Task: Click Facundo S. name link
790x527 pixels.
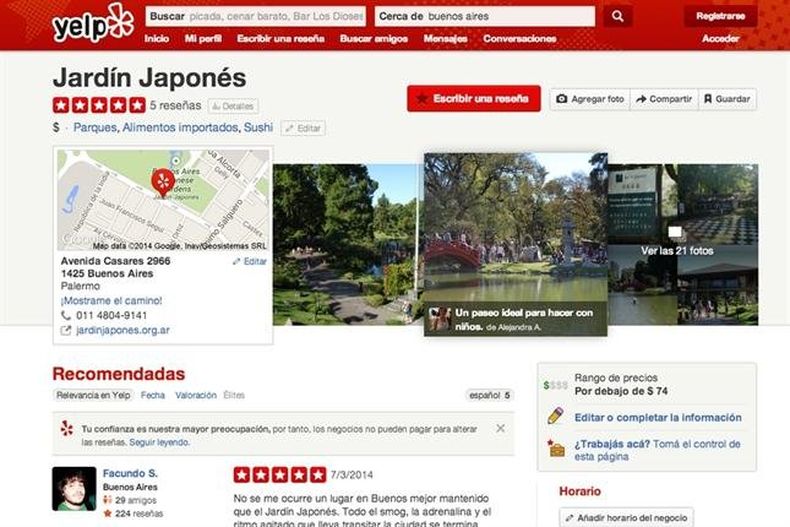Action: click(x=130, y=473)
